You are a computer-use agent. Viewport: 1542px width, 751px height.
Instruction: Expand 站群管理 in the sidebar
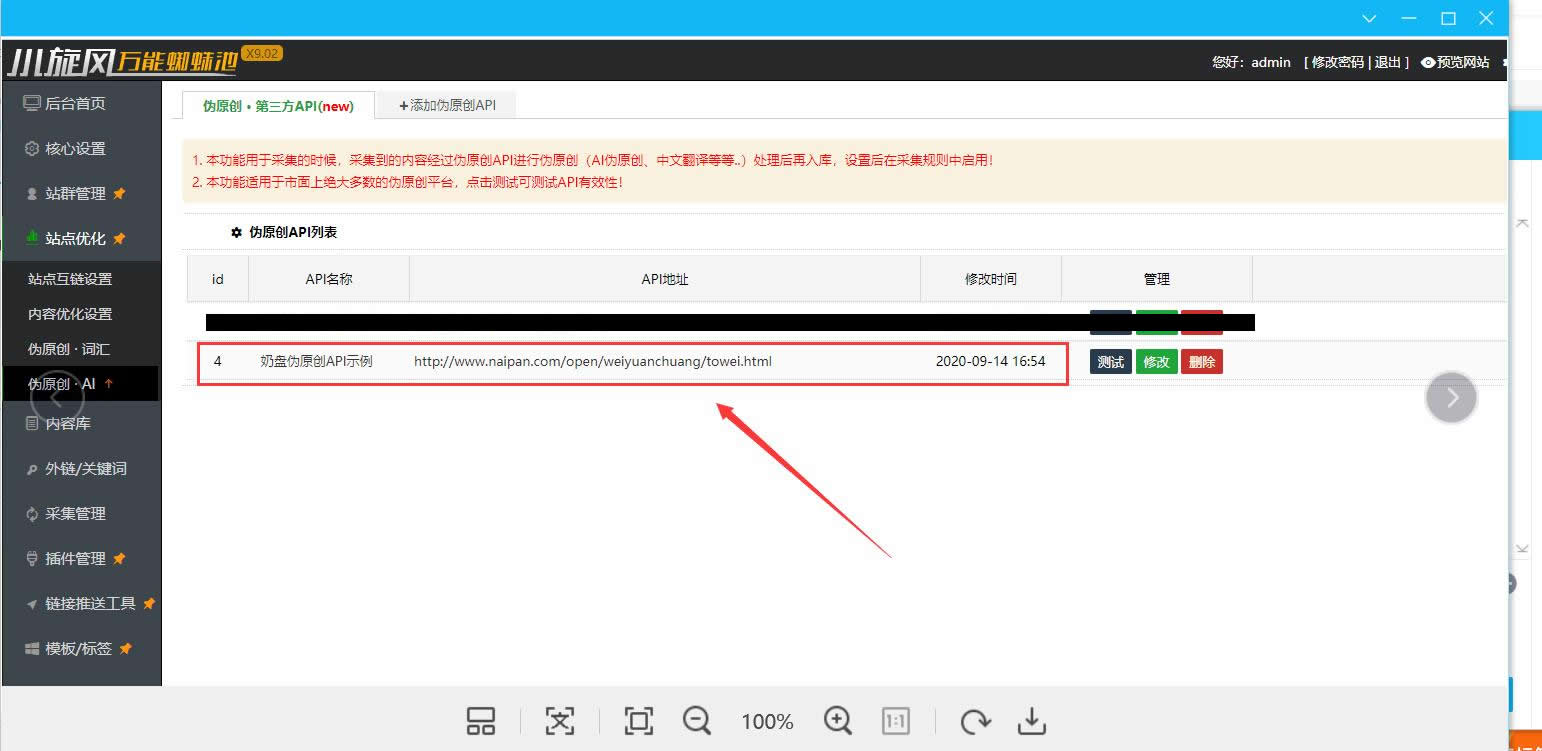(x=75, y=194)
